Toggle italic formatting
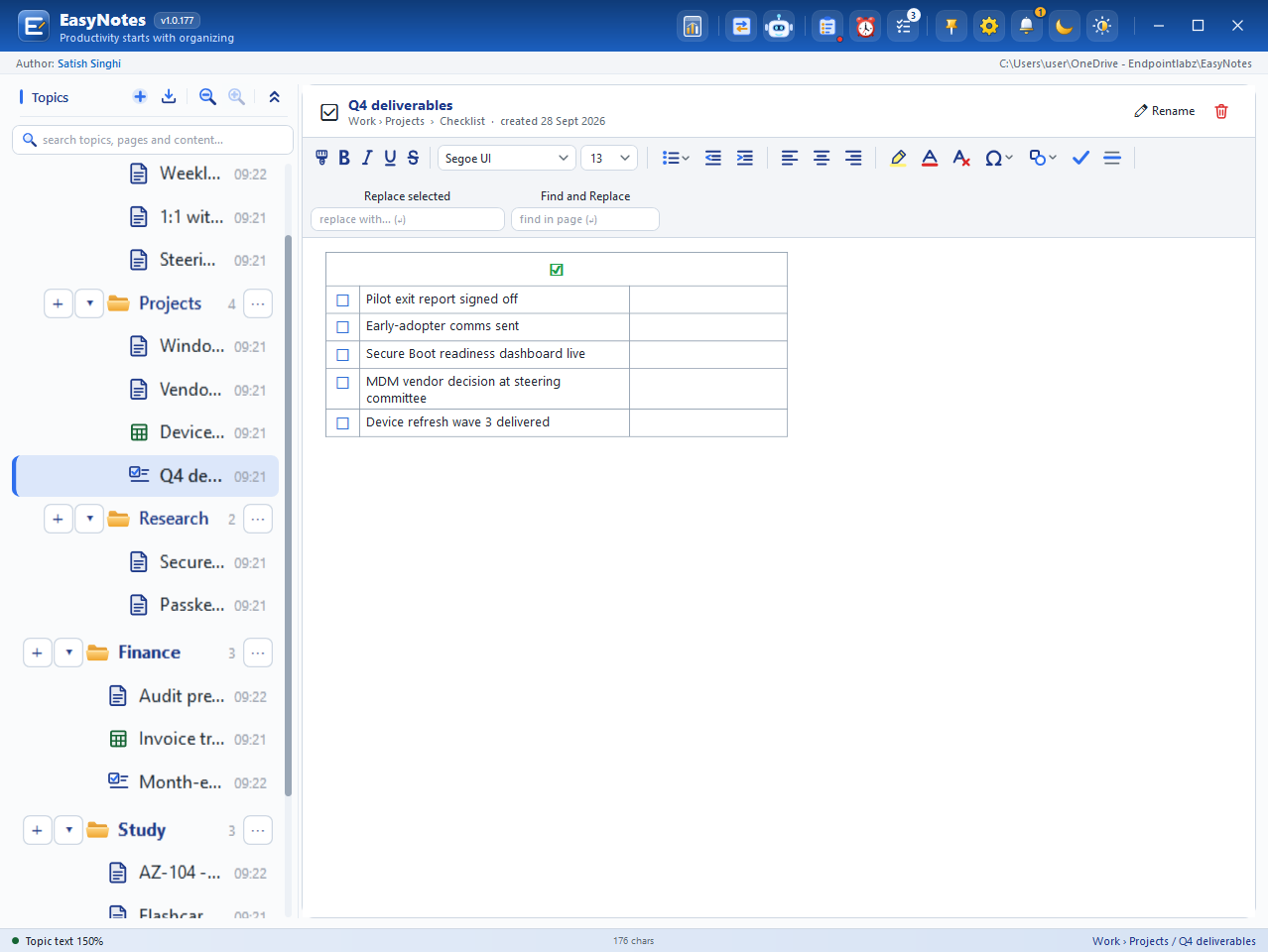The image size is (1268, 952). pos(367,158)
